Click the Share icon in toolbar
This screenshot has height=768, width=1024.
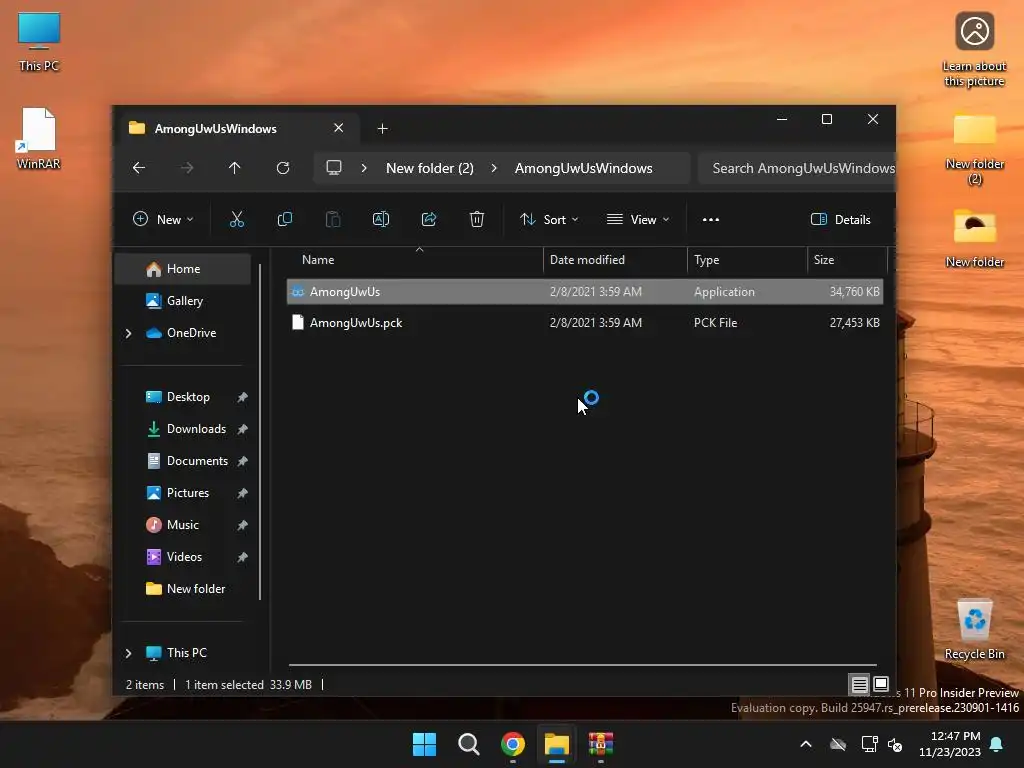click(x=429, y=219)
